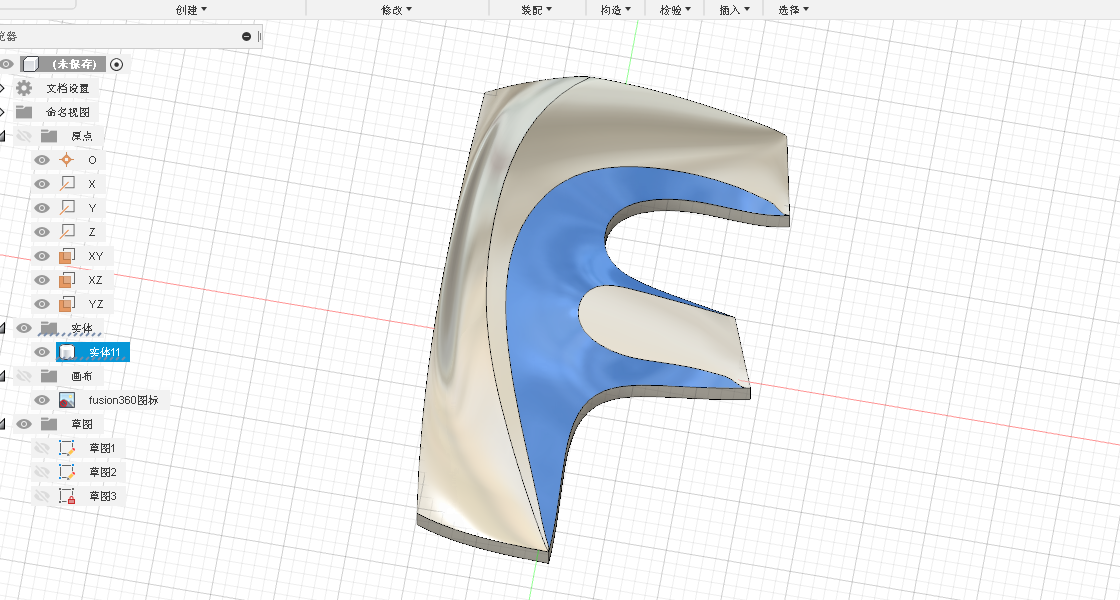1120x600 pixels.
Task: Hide the XZ plane
Action: [x=42, y=280]
